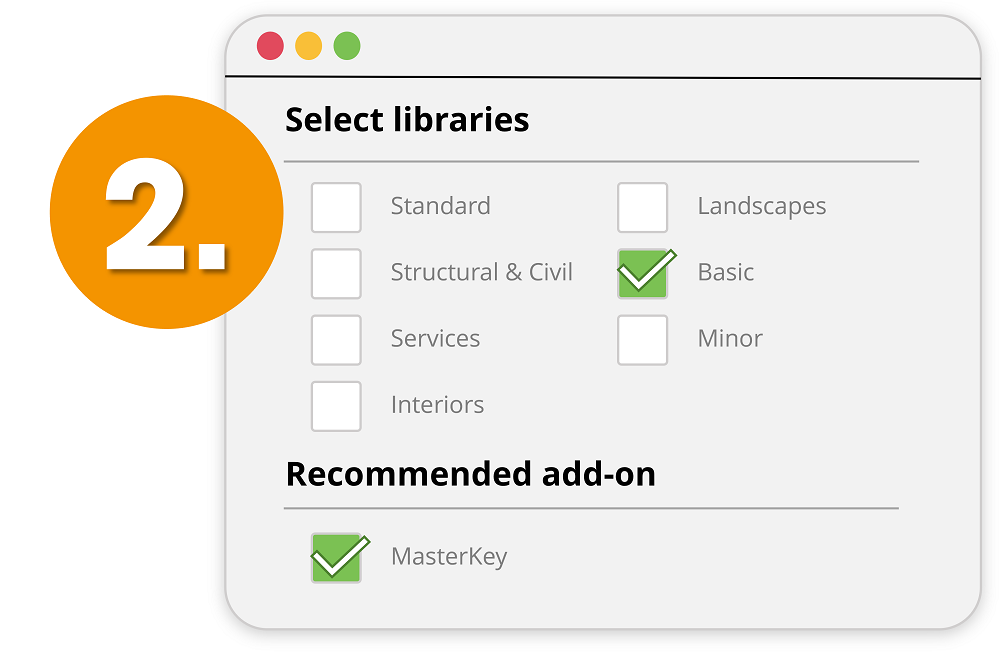The height and width of the screenshot is (652, 1000).
Task: Enable the Minor library checkbox
Action: pyautogui.click(x=642, y=340)
